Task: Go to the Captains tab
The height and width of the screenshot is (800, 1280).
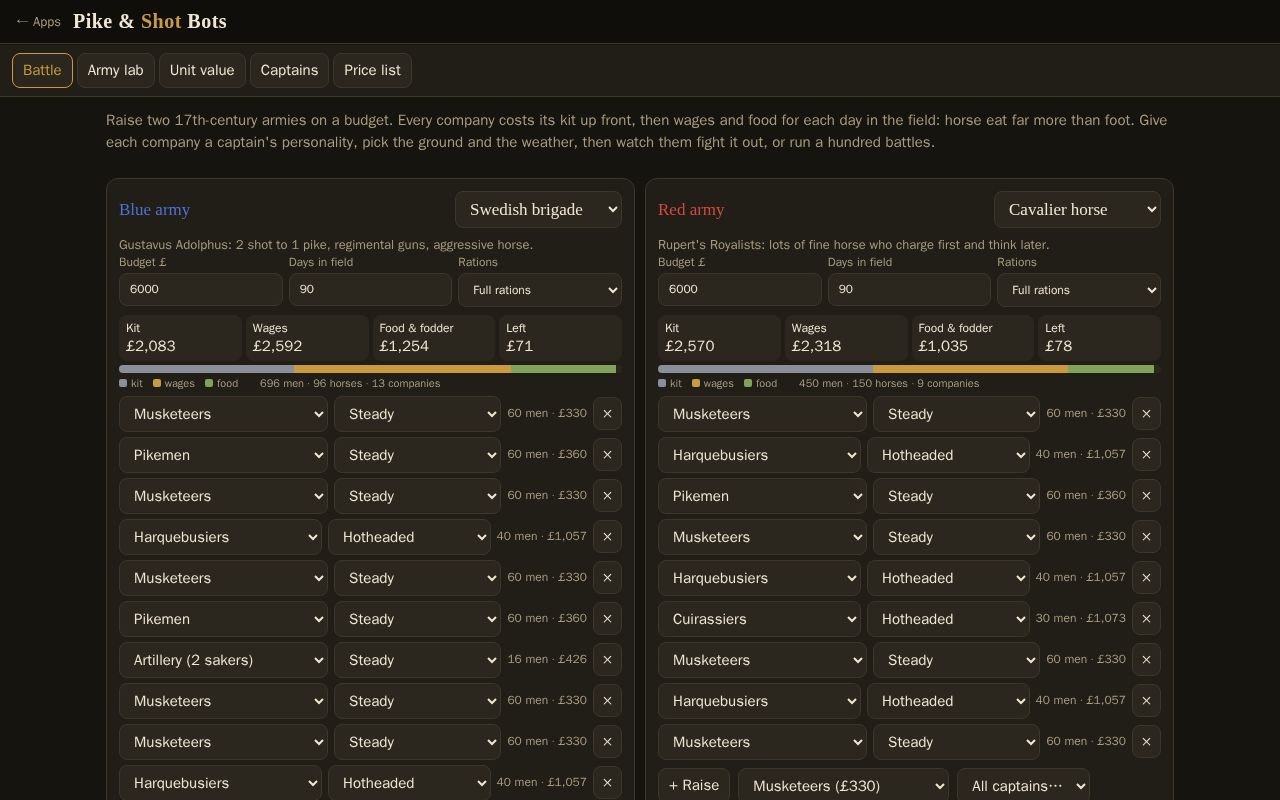Action: (x=289, y=70)
